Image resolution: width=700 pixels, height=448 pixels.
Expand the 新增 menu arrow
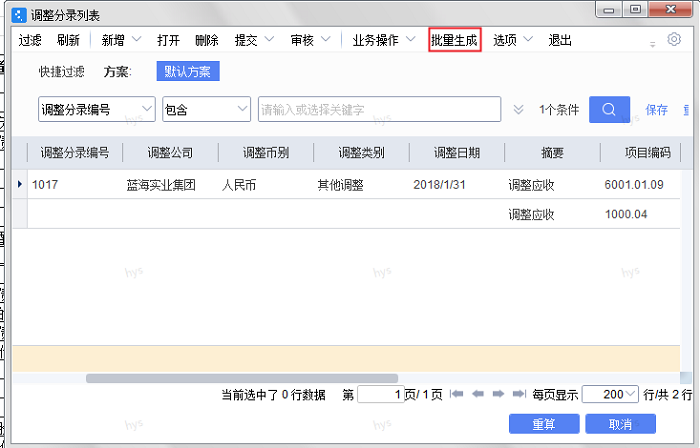coord(133,41)
